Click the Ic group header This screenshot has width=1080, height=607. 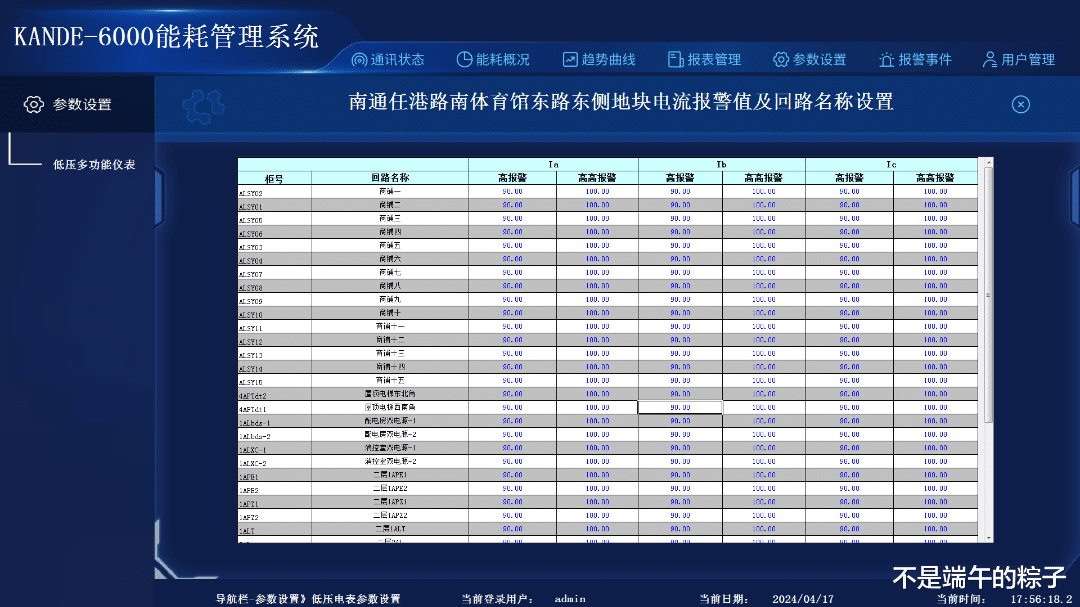pos(891,165)
